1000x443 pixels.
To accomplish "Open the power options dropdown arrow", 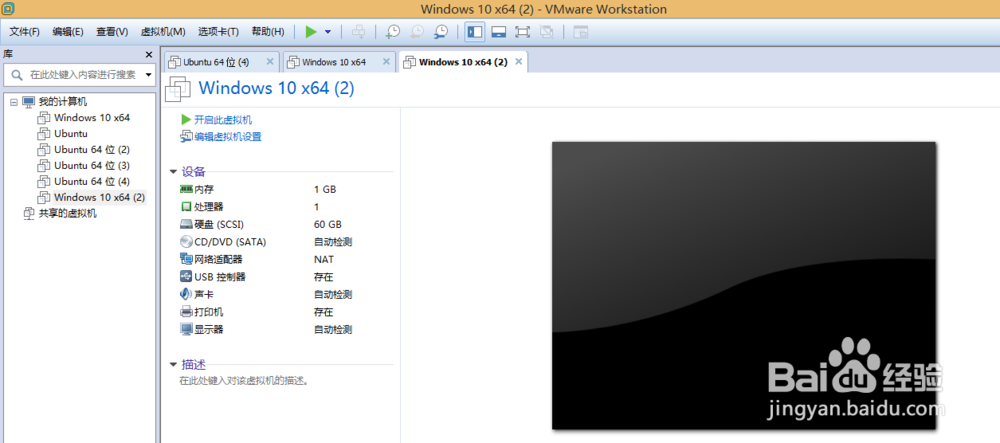I will pyautogui.click(x=328, y=32).
